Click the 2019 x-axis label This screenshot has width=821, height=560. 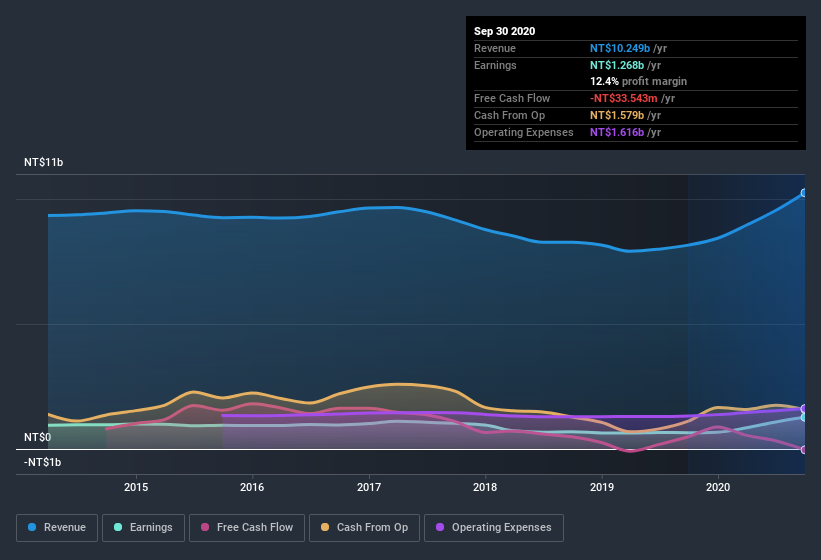602,487
